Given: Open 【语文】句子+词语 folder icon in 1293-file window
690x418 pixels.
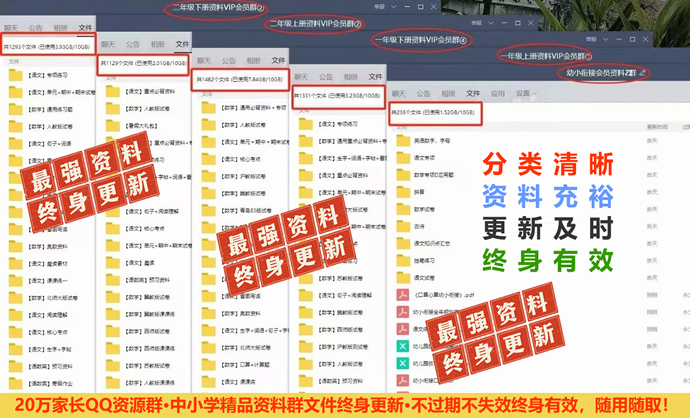Looking at the screenshot, I should (15, 144).
